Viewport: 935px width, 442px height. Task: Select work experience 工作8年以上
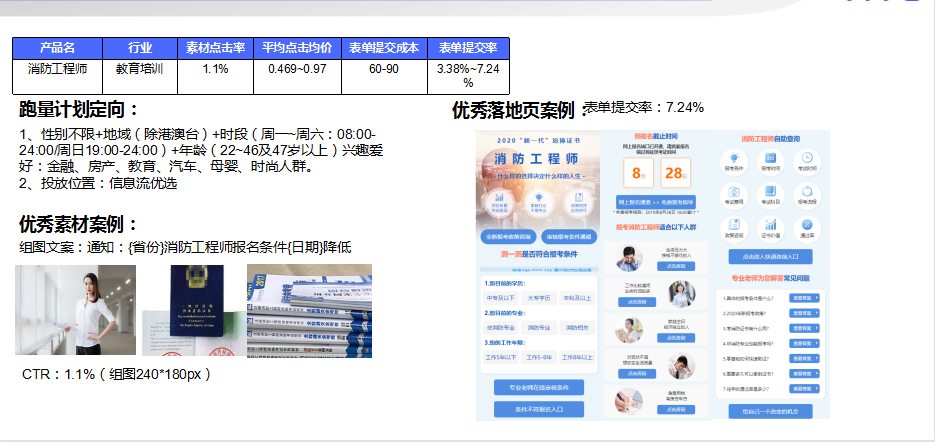577,357
